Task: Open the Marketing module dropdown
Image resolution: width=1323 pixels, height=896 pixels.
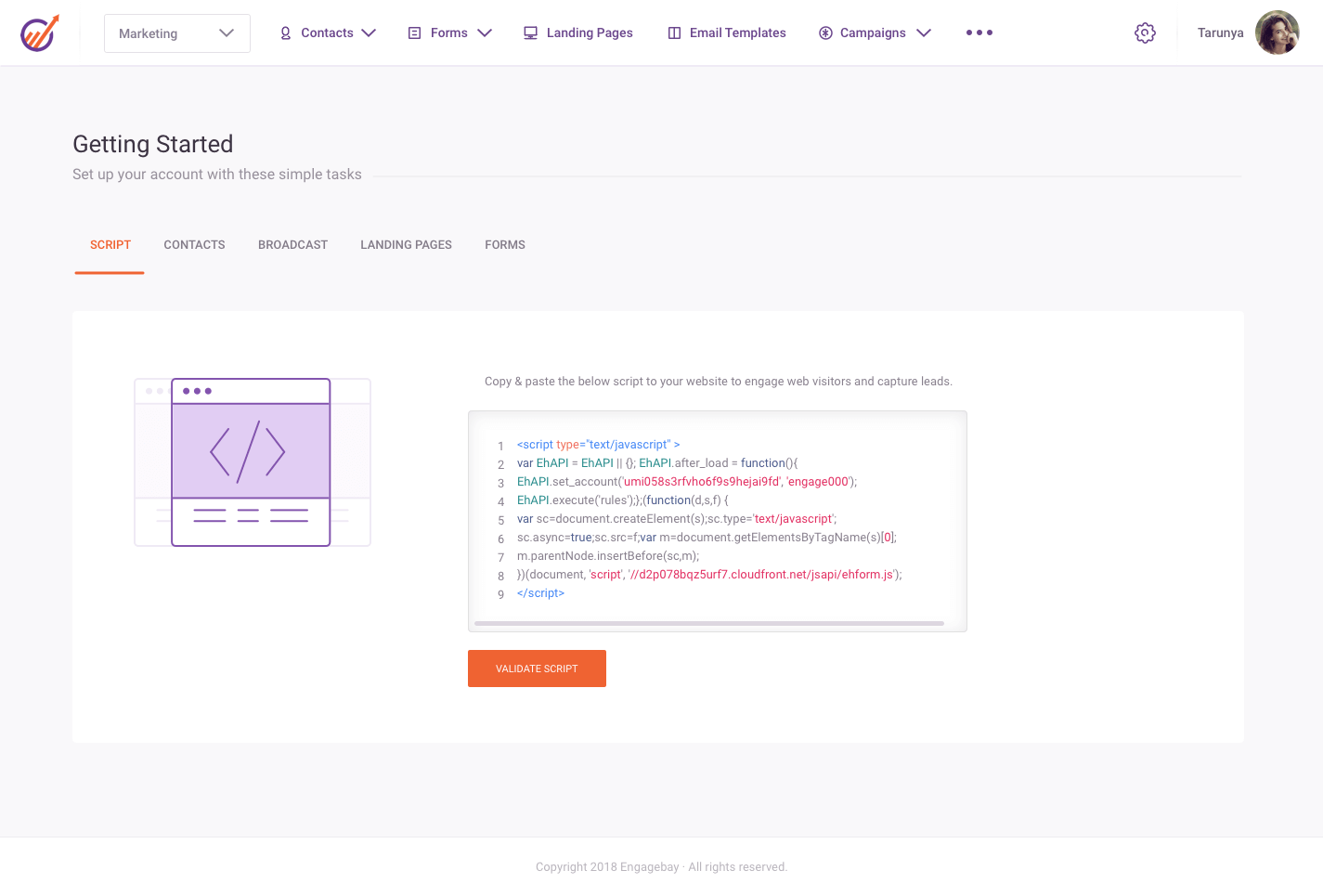Action: [x=177, y=33]
